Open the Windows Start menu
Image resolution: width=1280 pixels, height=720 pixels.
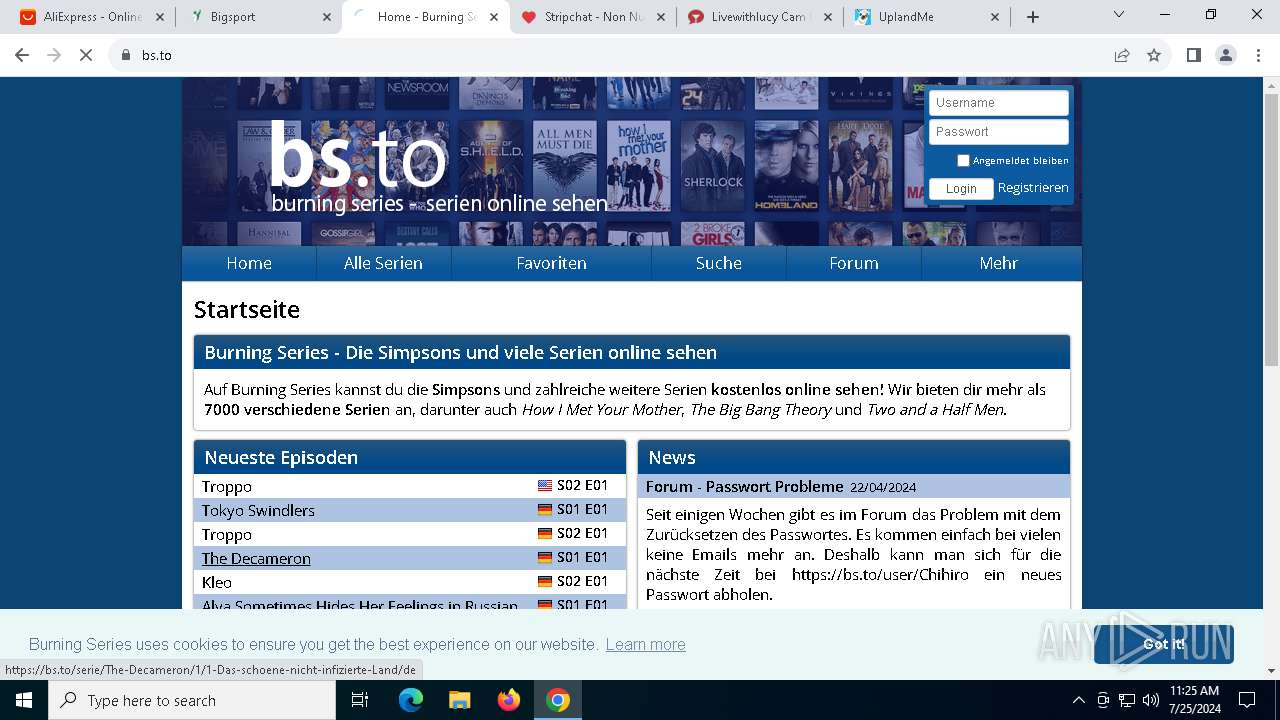pyautogui.click(x=24, y=700)
